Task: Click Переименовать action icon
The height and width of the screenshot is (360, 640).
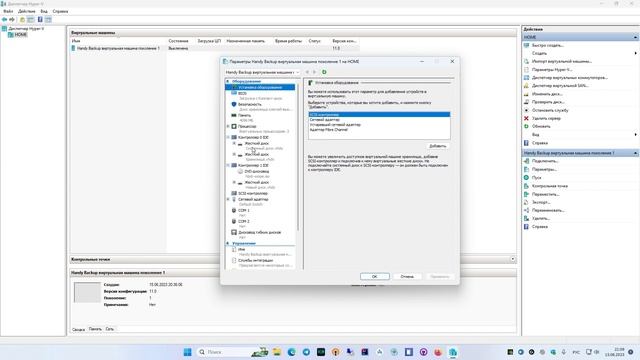Action: click(x=527, y=211)
